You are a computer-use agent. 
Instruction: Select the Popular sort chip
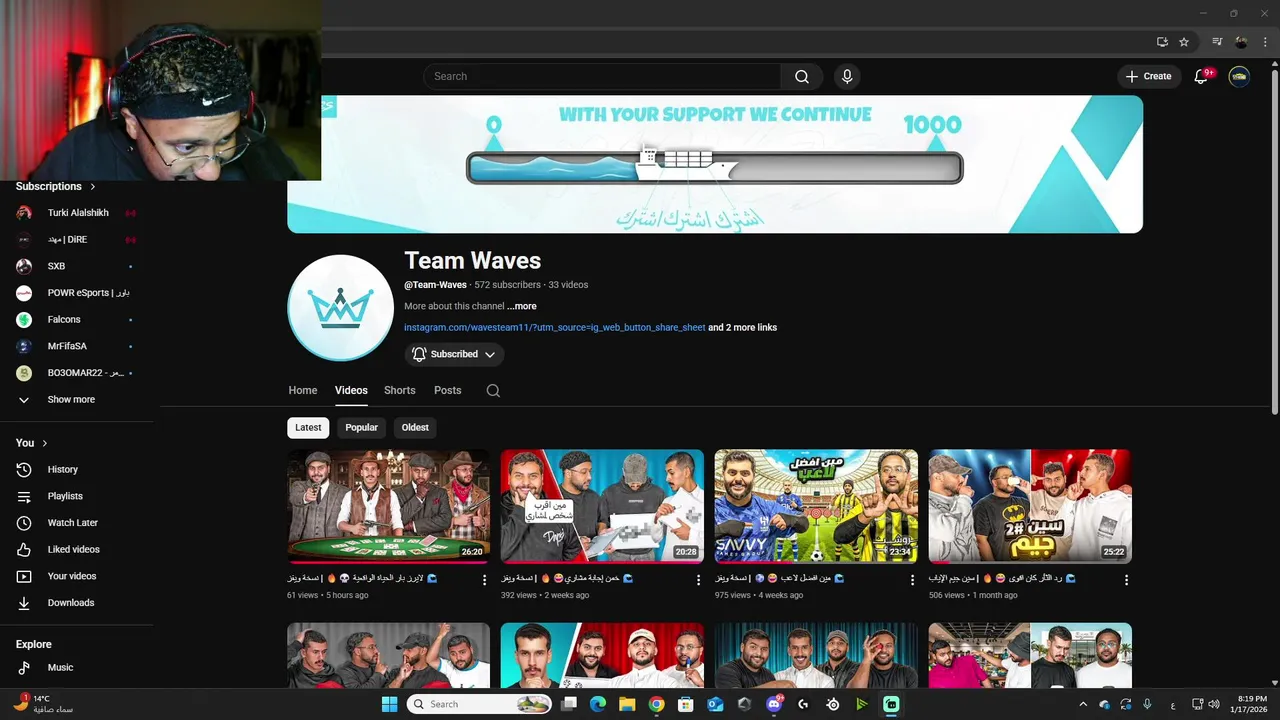(361, 427)
